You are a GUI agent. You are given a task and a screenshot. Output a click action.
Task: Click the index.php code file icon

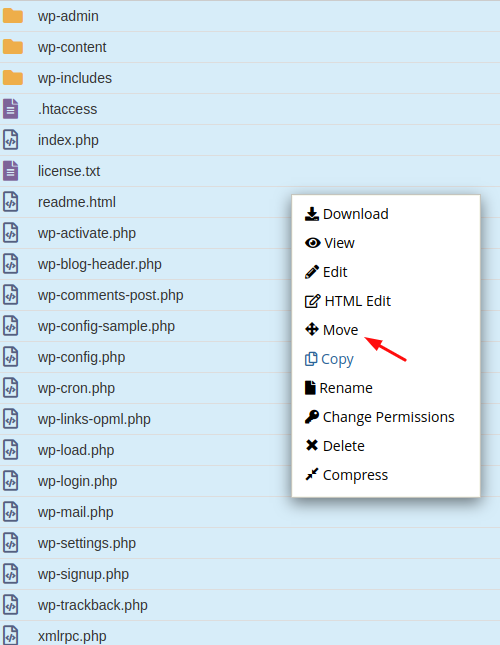tap(11, 140)
